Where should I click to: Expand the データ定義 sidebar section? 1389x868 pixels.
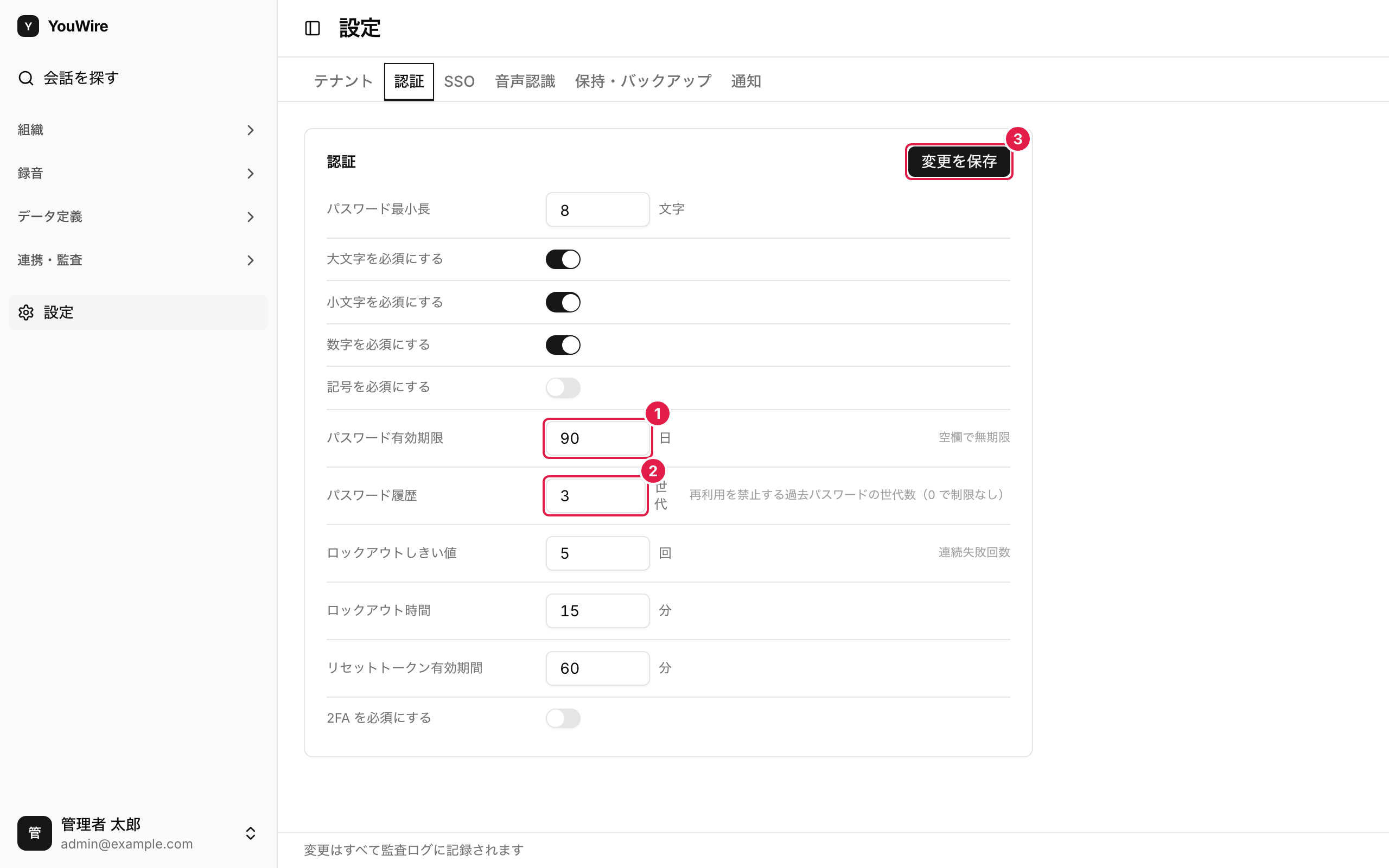(138, 217)
